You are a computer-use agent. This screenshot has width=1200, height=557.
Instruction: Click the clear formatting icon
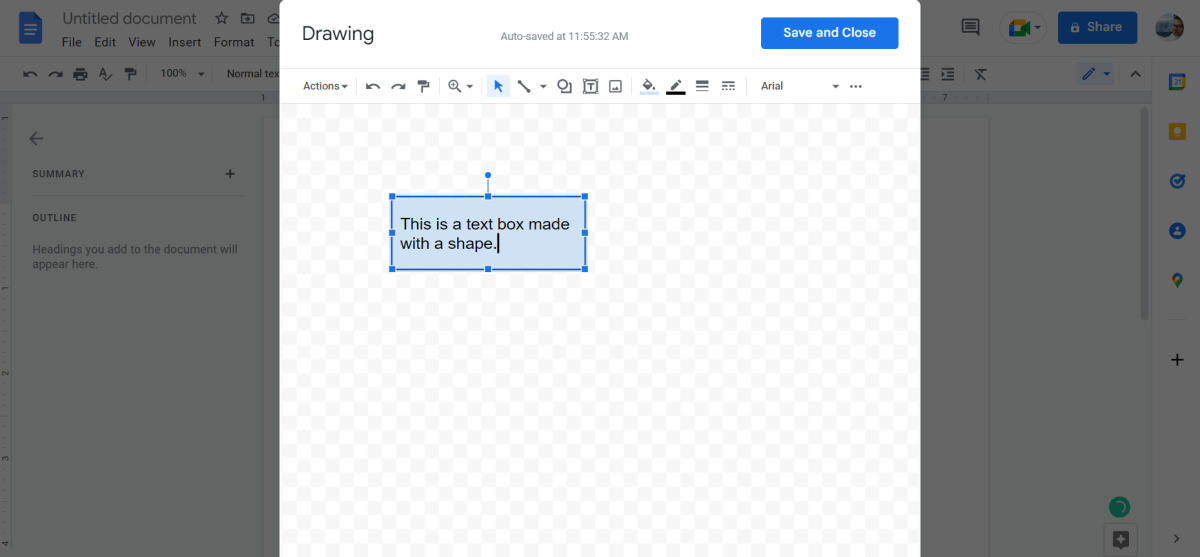point(981,74)
